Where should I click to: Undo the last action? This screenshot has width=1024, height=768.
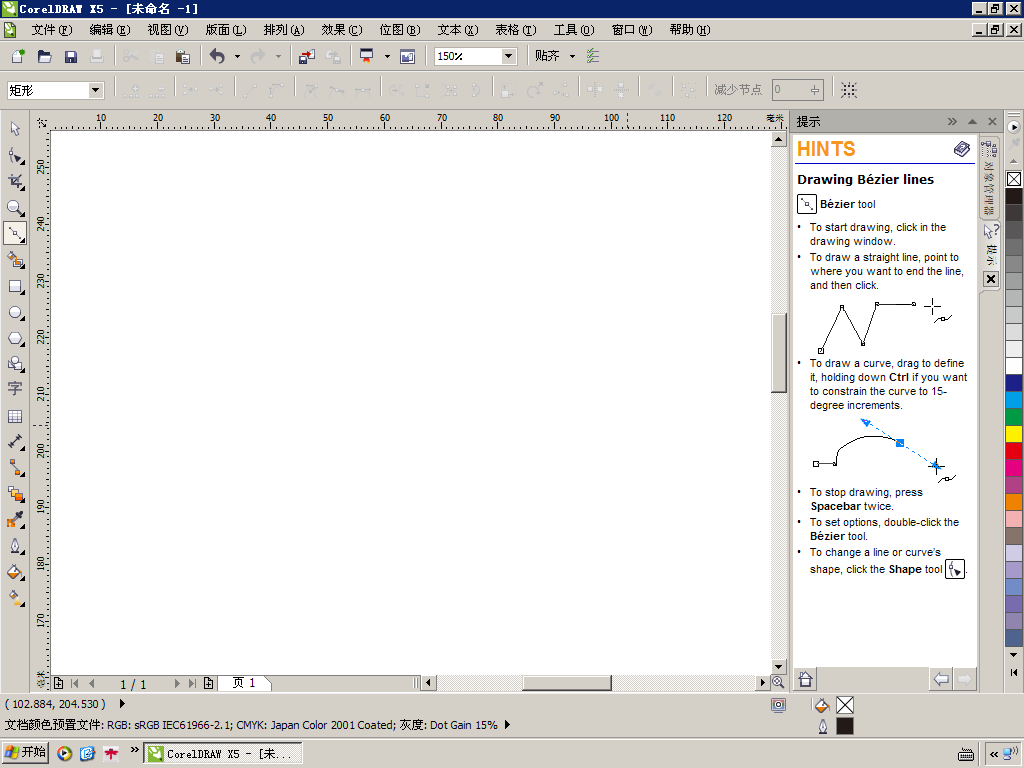click(x=217, y=57)
